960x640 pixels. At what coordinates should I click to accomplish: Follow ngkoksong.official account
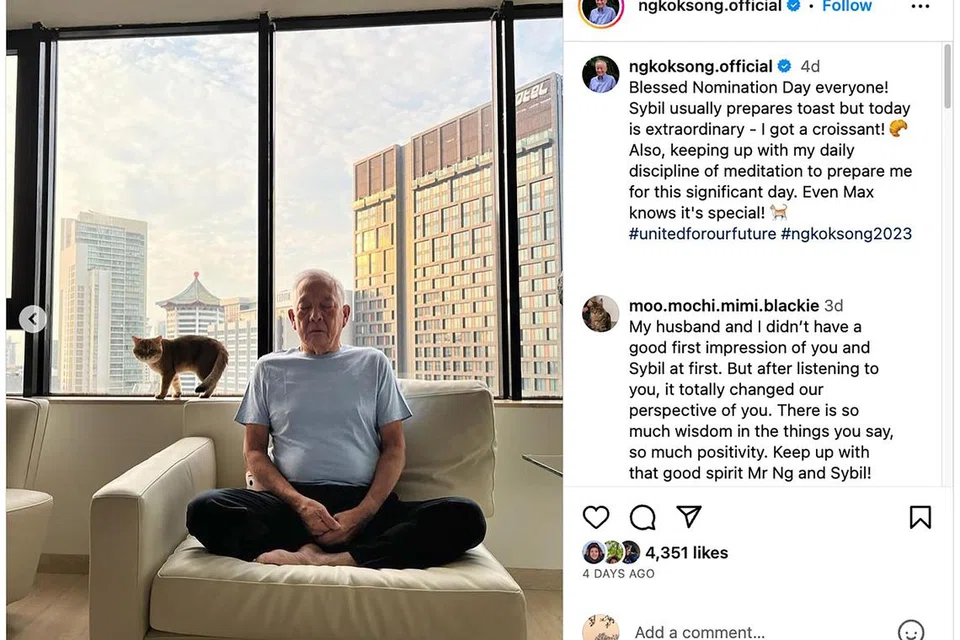coord(847,6)
